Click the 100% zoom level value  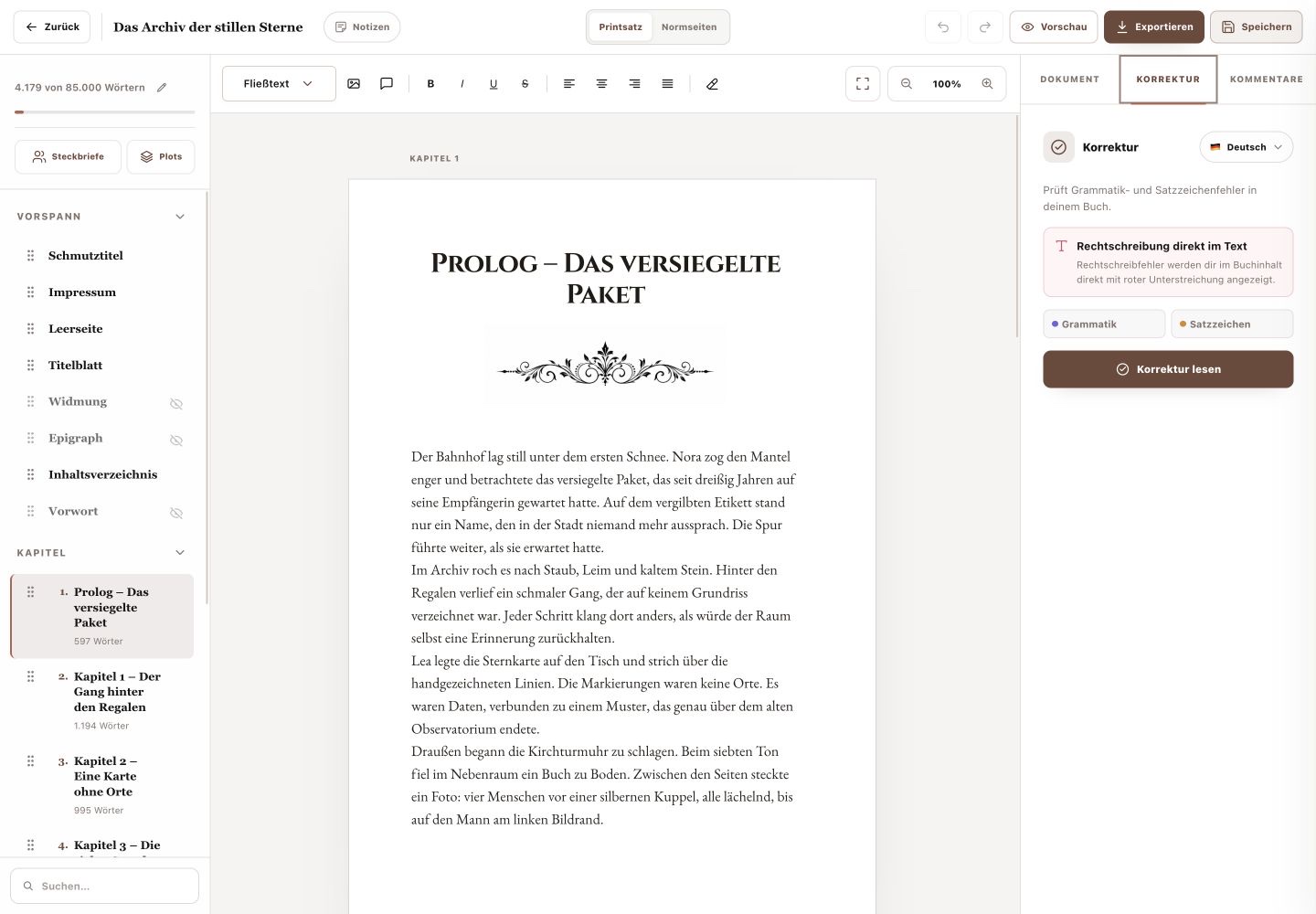coord(947,83)
